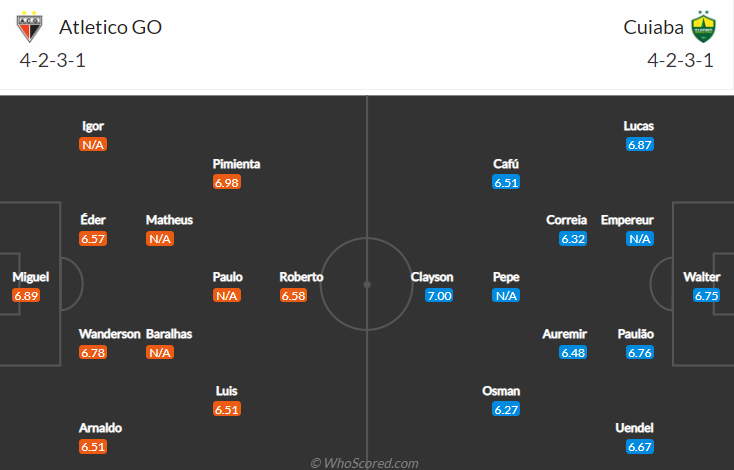Select player Igor on the pitch
Viewport: 734px width, 470px height.
pyautogui.click(x=93, y=127)
